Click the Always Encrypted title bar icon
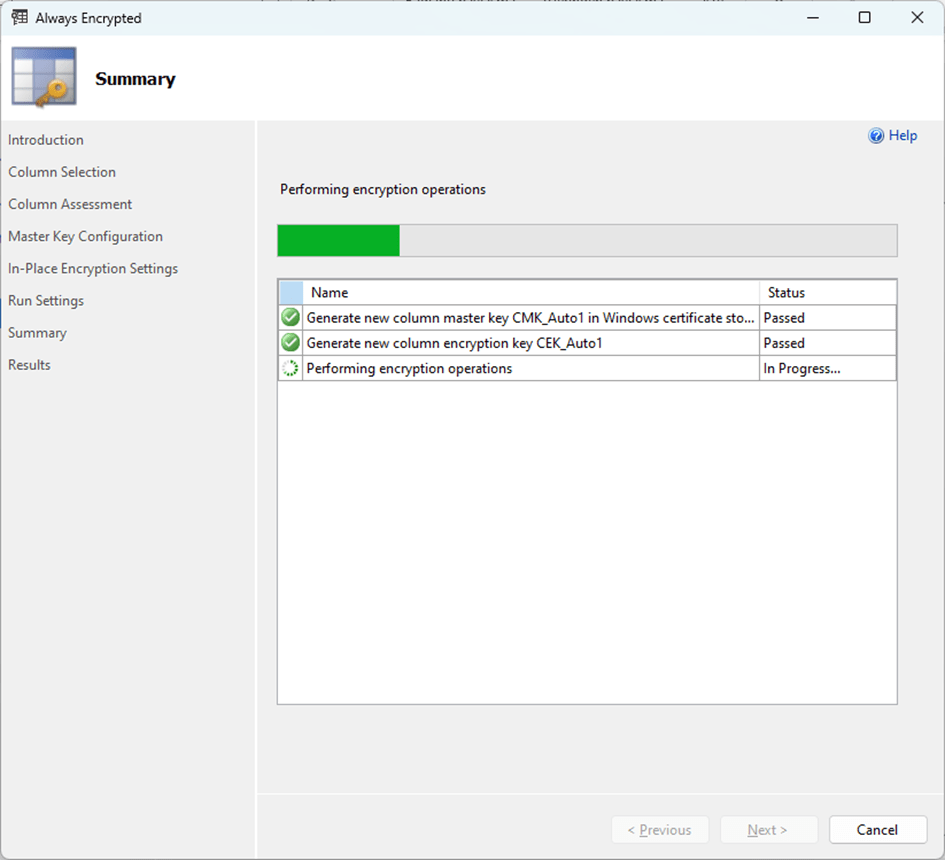Viewport: 945px width, 860px height. pos(19,17)
